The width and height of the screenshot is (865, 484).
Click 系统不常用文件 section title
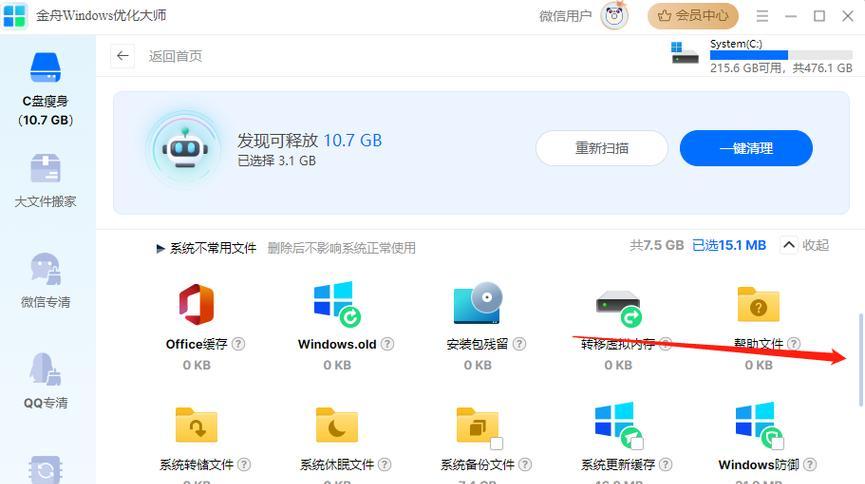[x=213, y=248]
